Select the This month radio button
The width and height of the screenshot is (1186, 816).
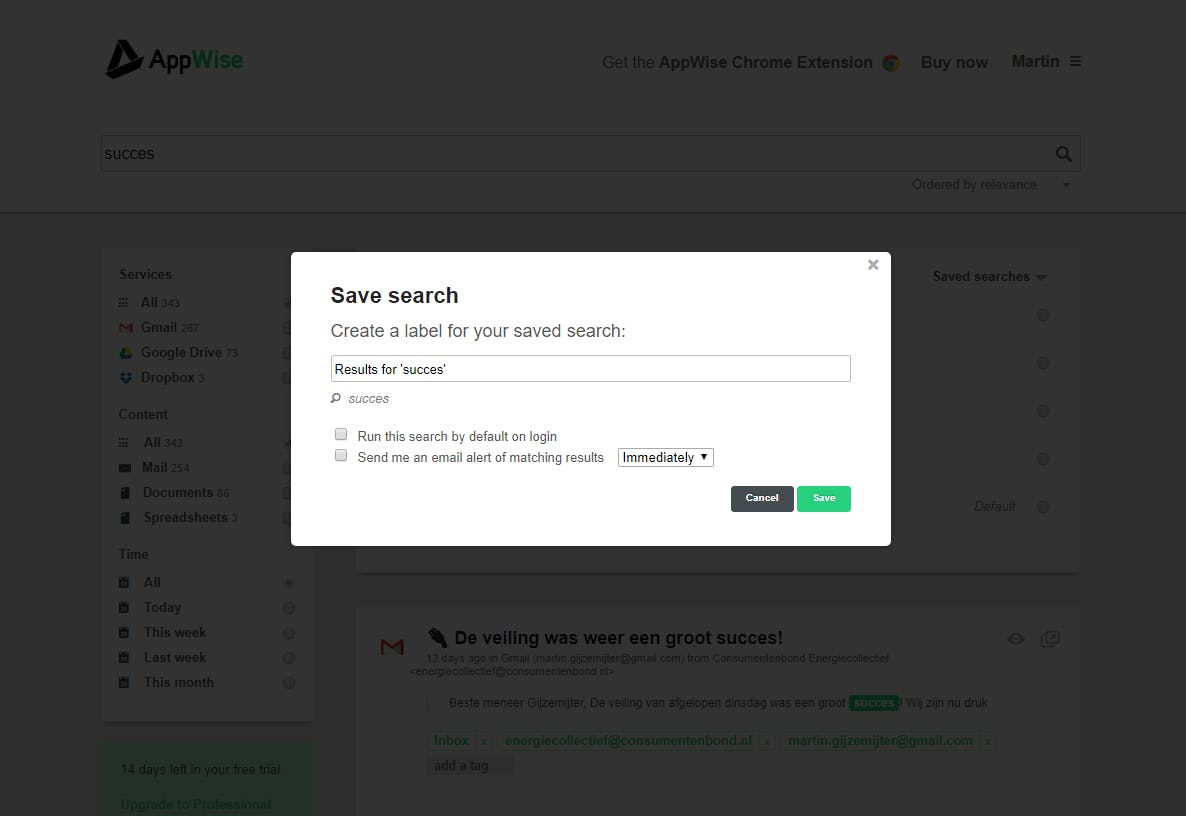pos(289,683)
